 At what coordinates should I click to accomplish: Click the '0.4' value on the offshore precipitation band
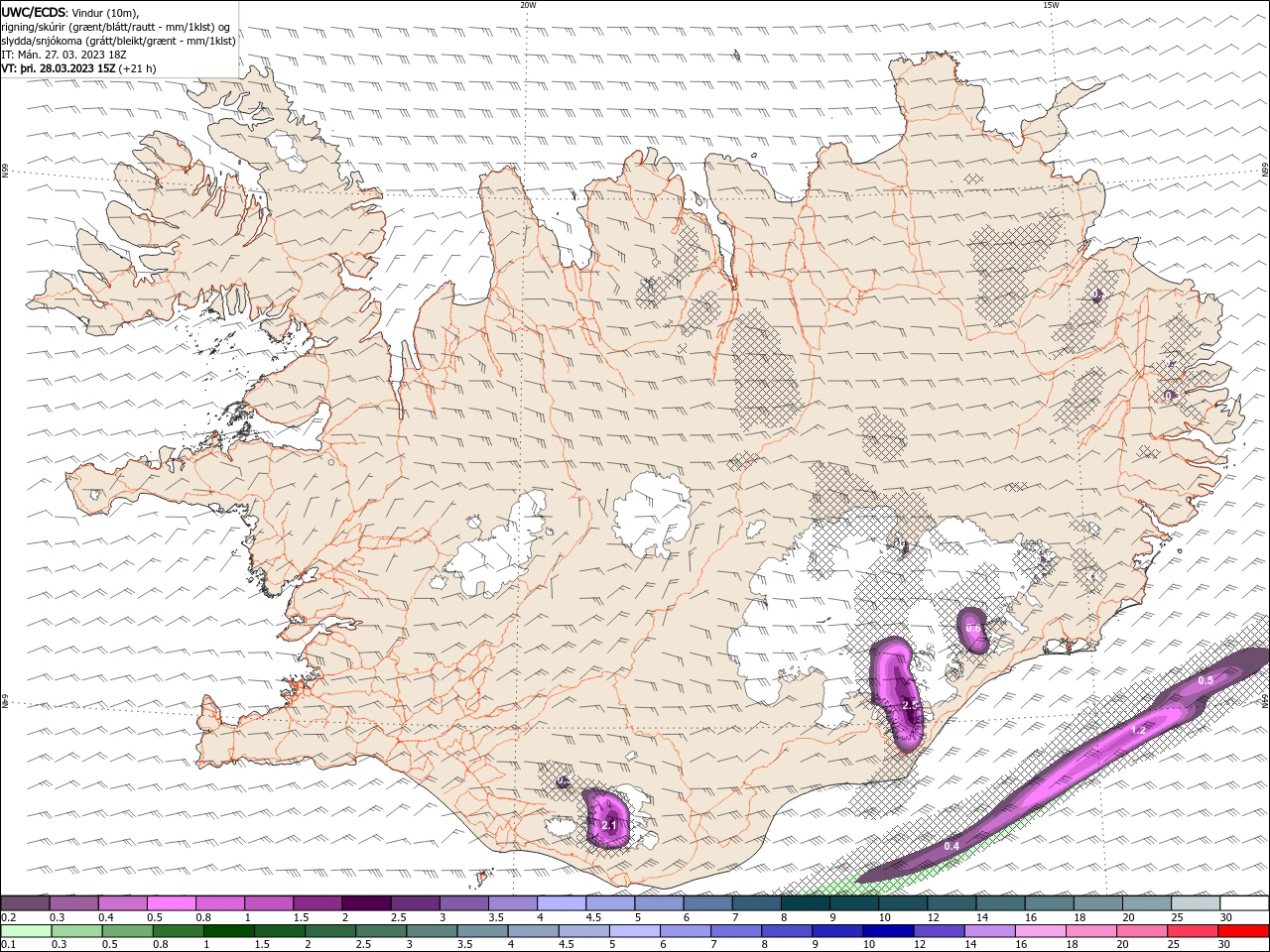click(952, 846)
